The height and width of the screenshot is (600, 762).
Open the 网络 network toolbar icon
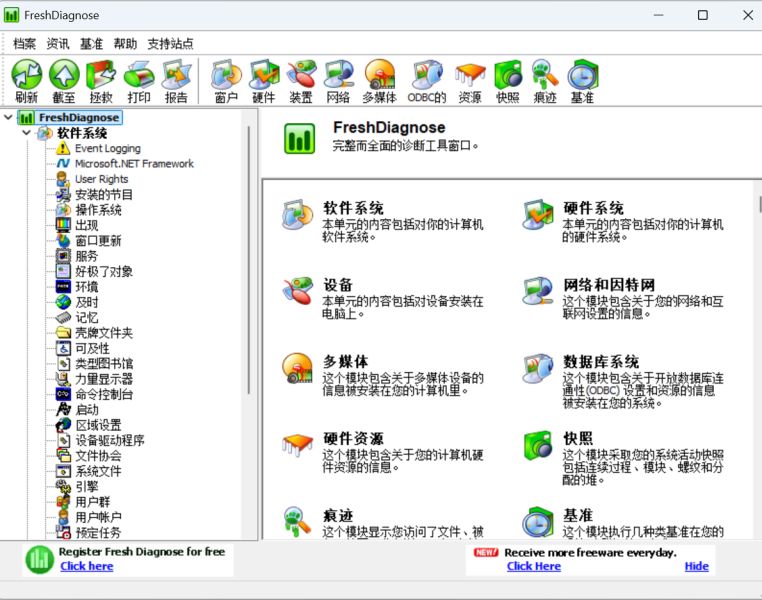pos(338,81)
